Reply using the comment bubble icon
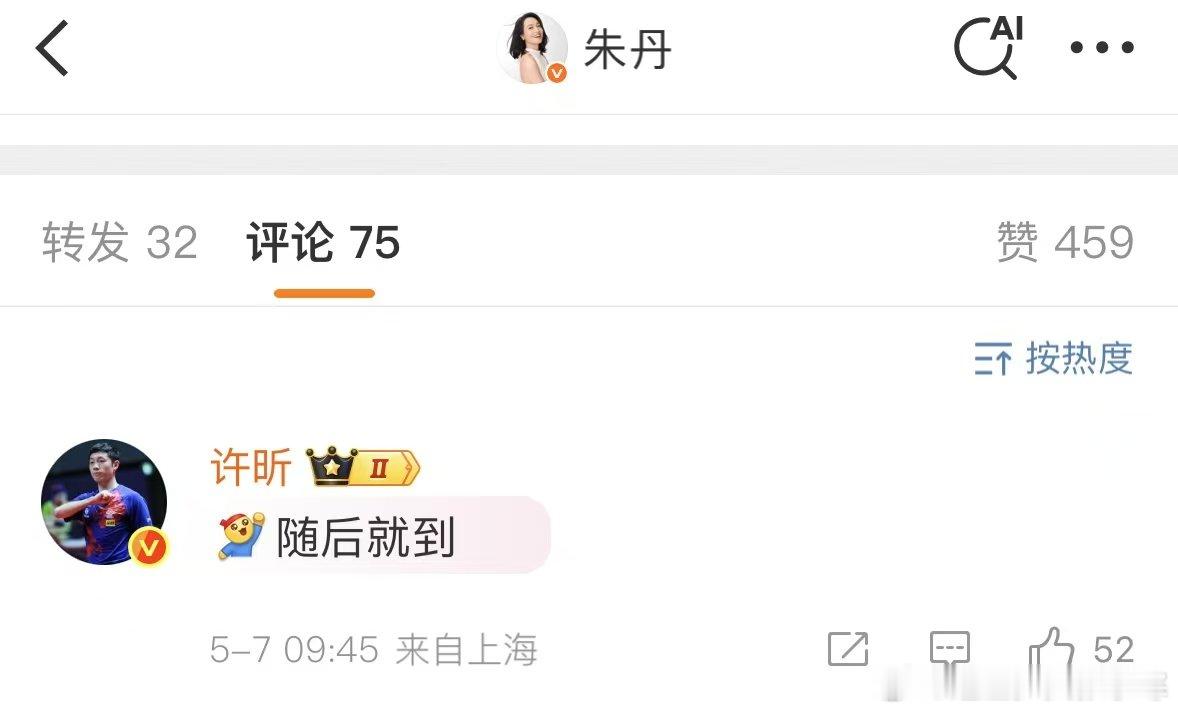Screen dimensions: 1178x713 click(950, 649)
